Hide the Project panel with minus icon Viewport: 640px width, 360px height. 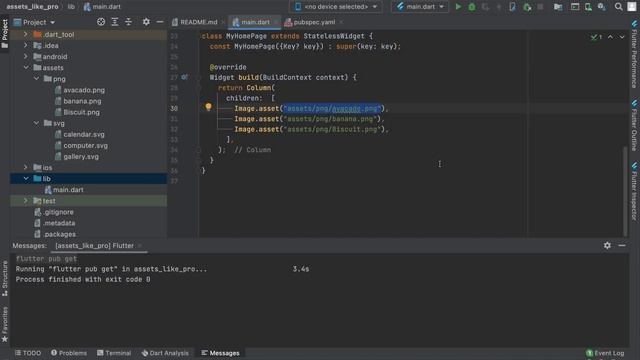pyautogui.click(x=160, y=22)
